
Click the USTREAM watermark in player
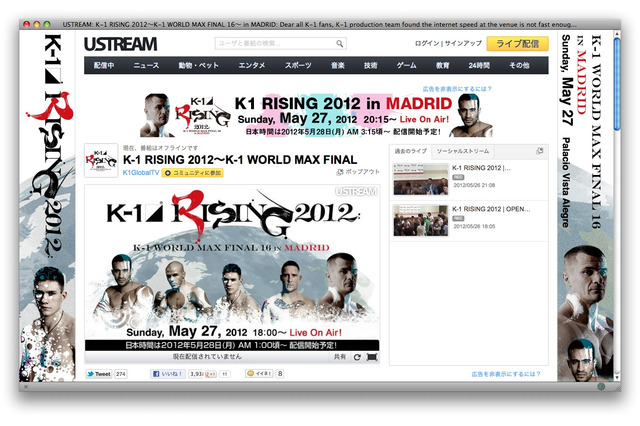[356, 192]
